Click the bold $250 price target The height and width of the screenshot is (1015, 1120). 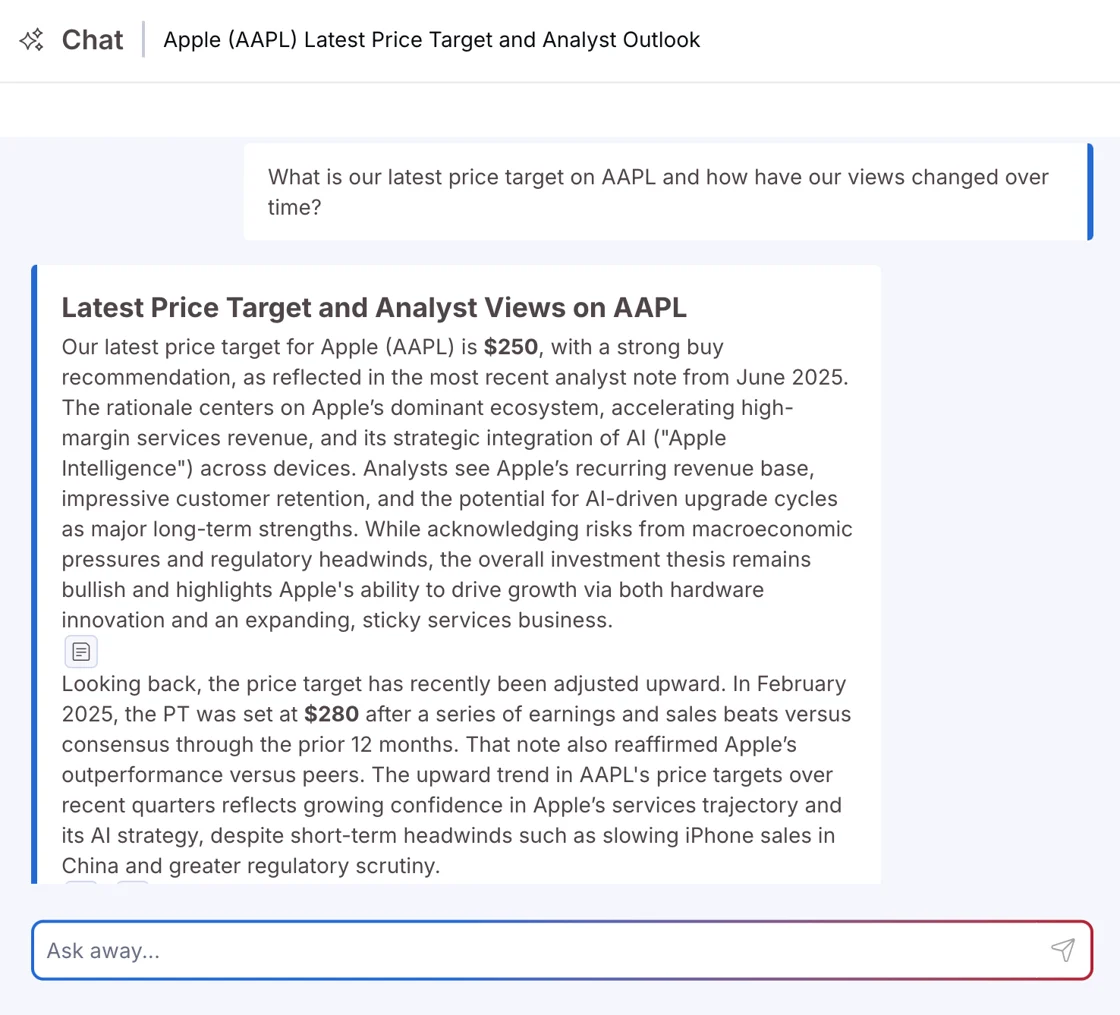pos(511,347)
